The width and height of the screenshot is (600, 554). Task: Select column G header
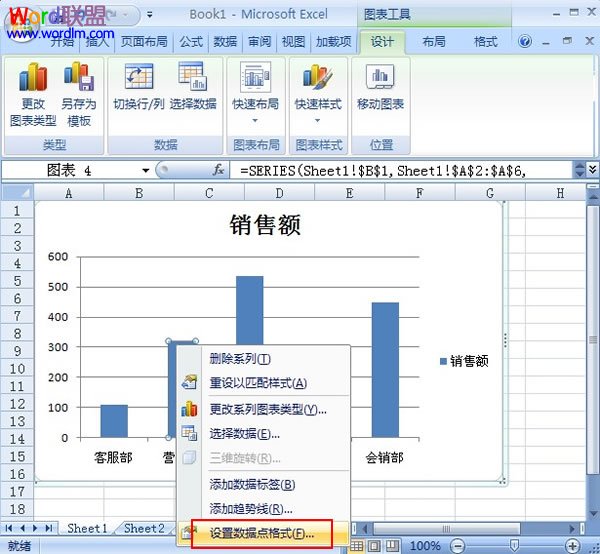pos(490,193)
